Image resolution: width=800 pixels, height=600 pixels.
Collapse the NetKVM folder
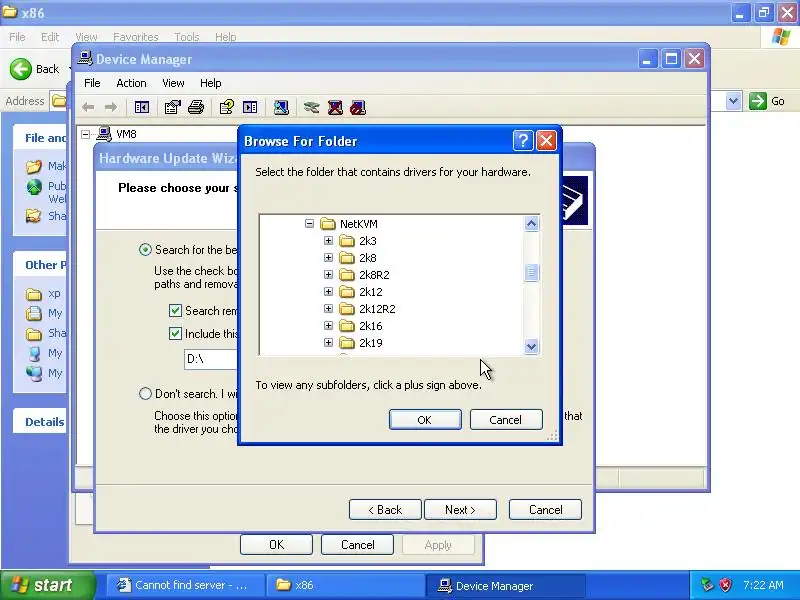pyautogui.click(x=309, y=223)
